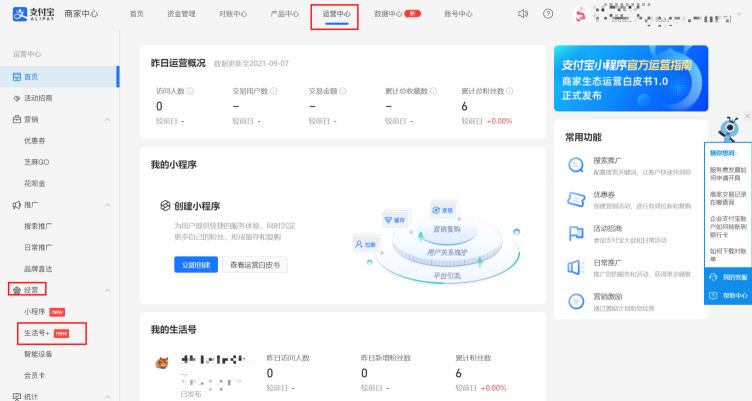
Task: Open 如何下载对账单 suggested question
Action: coord(728,255)
